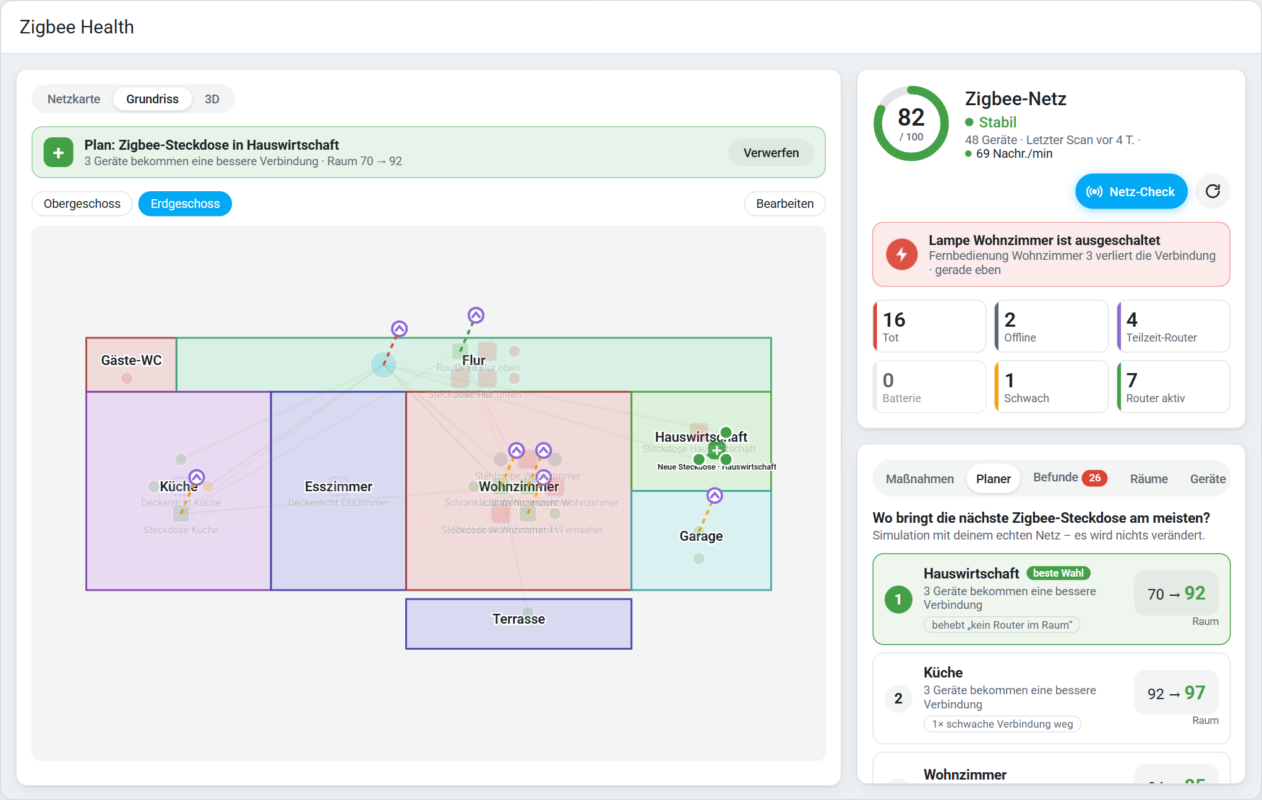The image size is (1262, 800).
Task: Select the Grundriss view tab
Action: point(152,99)
